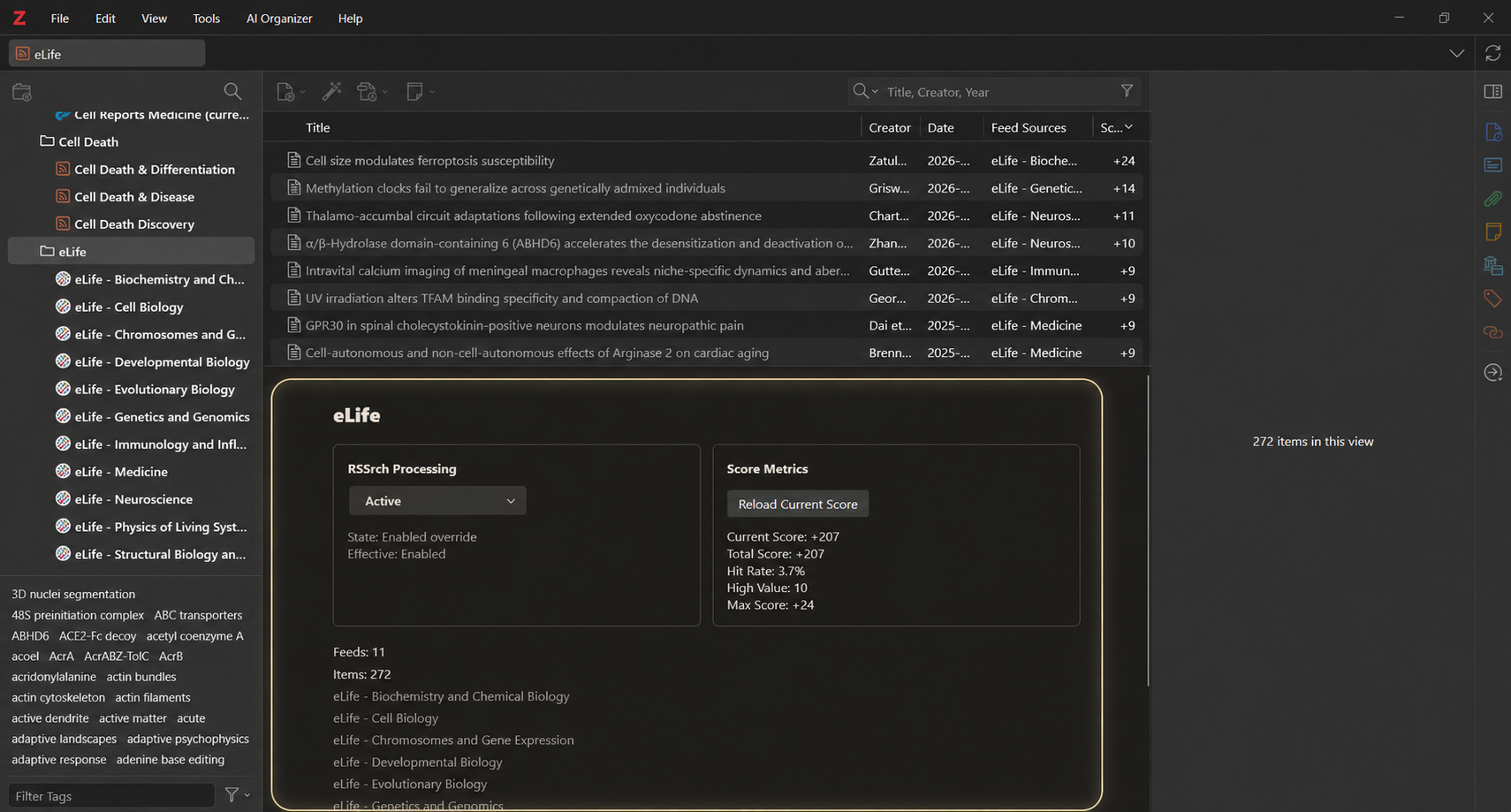The width and height of the screenshot is (1511, 812).
Task: Select the eLife collection folder
Action: pos(132,251)
